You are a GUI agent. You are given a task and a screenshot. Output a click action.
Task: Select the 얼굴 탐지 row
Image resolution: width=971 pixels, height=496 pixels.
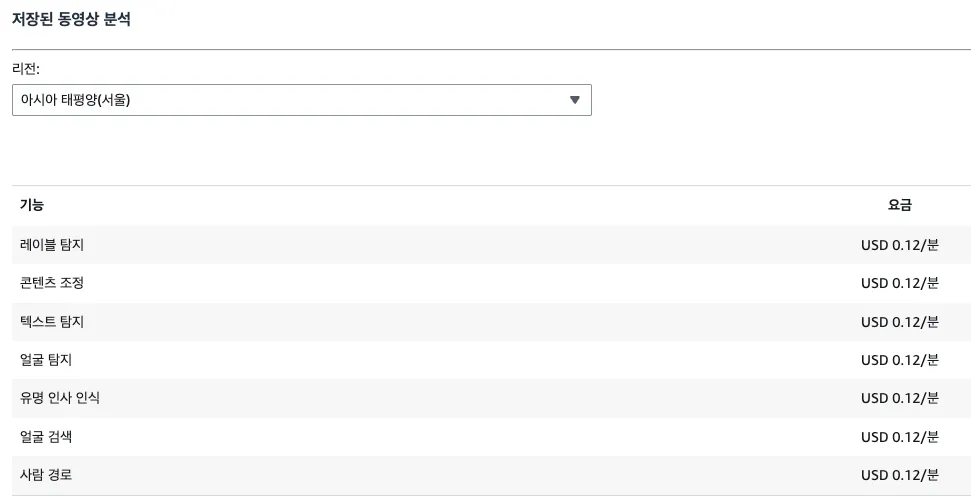click(x=46, y=360)
